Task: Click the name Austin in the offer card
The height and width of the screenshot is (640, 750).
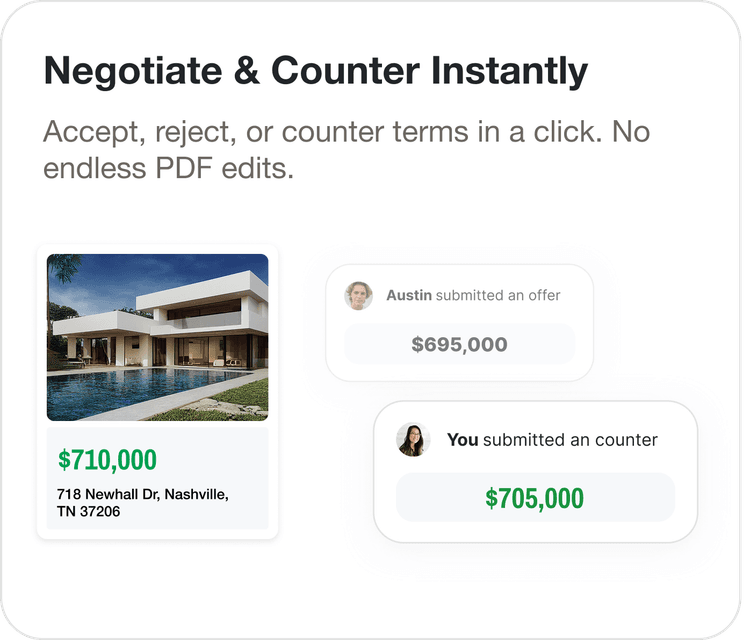Action: tap(409, 295)
